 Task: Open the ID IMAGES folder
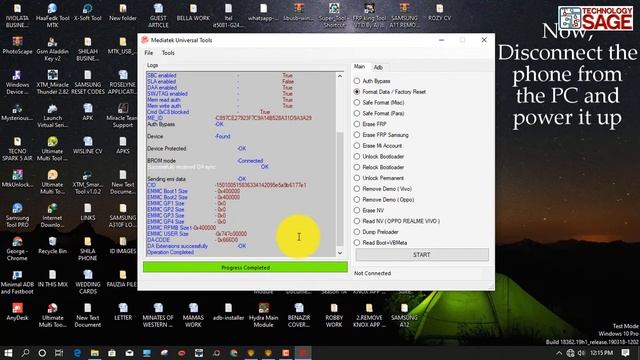pos(122,245)
